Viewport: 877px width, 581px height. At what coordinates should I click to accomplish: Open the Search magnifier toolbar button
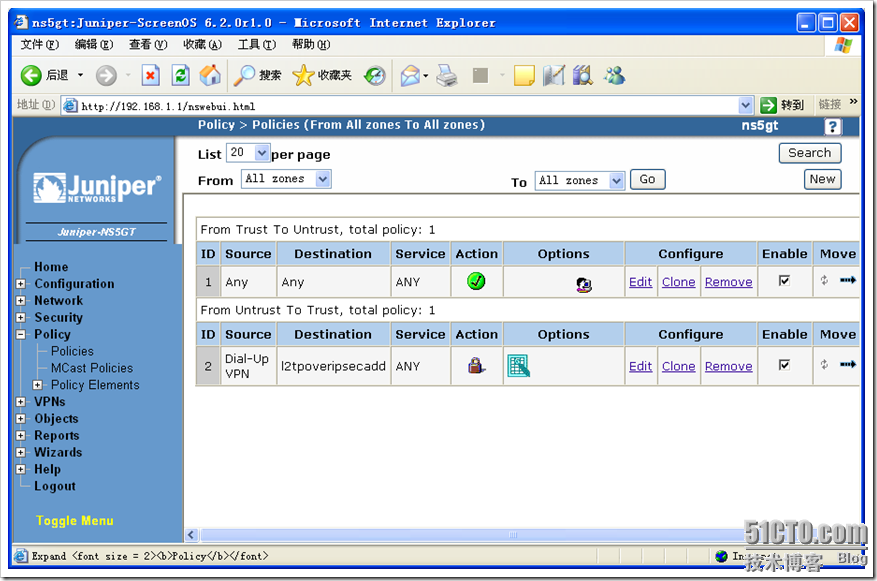[257, 75]
